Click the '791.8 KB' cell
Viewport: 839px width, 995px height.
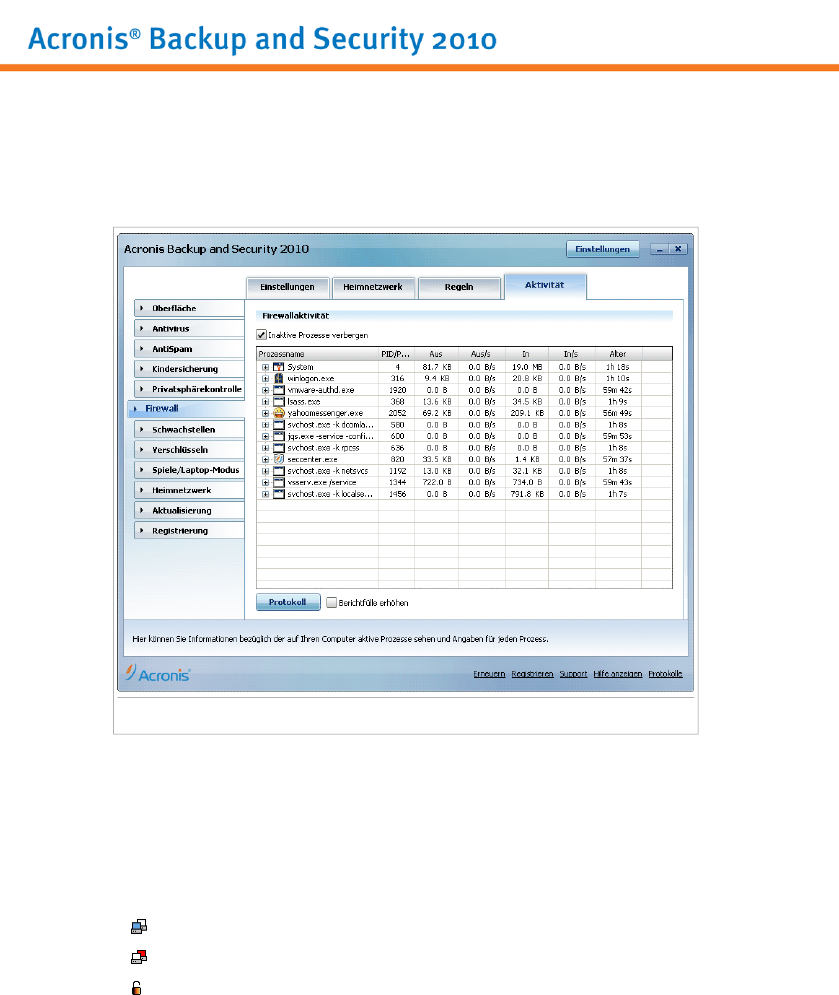point(527,494)
